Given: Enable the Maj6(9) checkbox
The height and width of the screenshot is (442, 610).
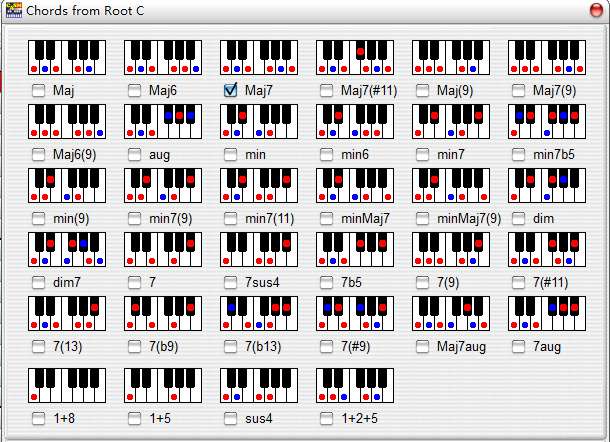Looking at the screenshot, I should (39, 155).
